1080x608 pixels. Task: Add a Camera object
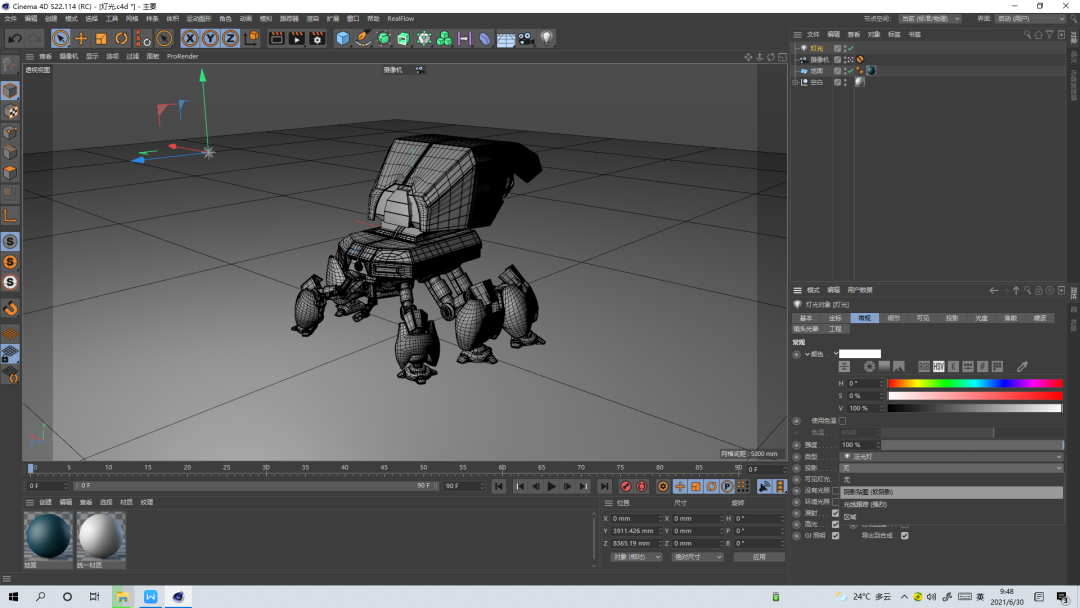tap(526, 39)
